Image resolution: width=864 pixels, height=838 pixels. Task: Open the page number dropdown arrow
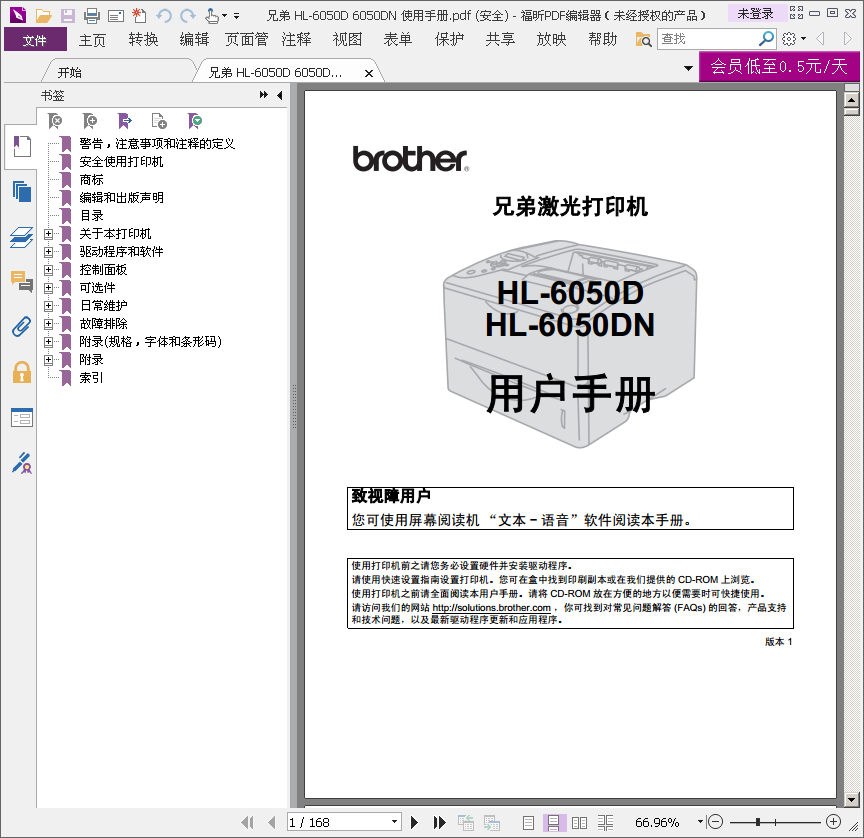395,821
